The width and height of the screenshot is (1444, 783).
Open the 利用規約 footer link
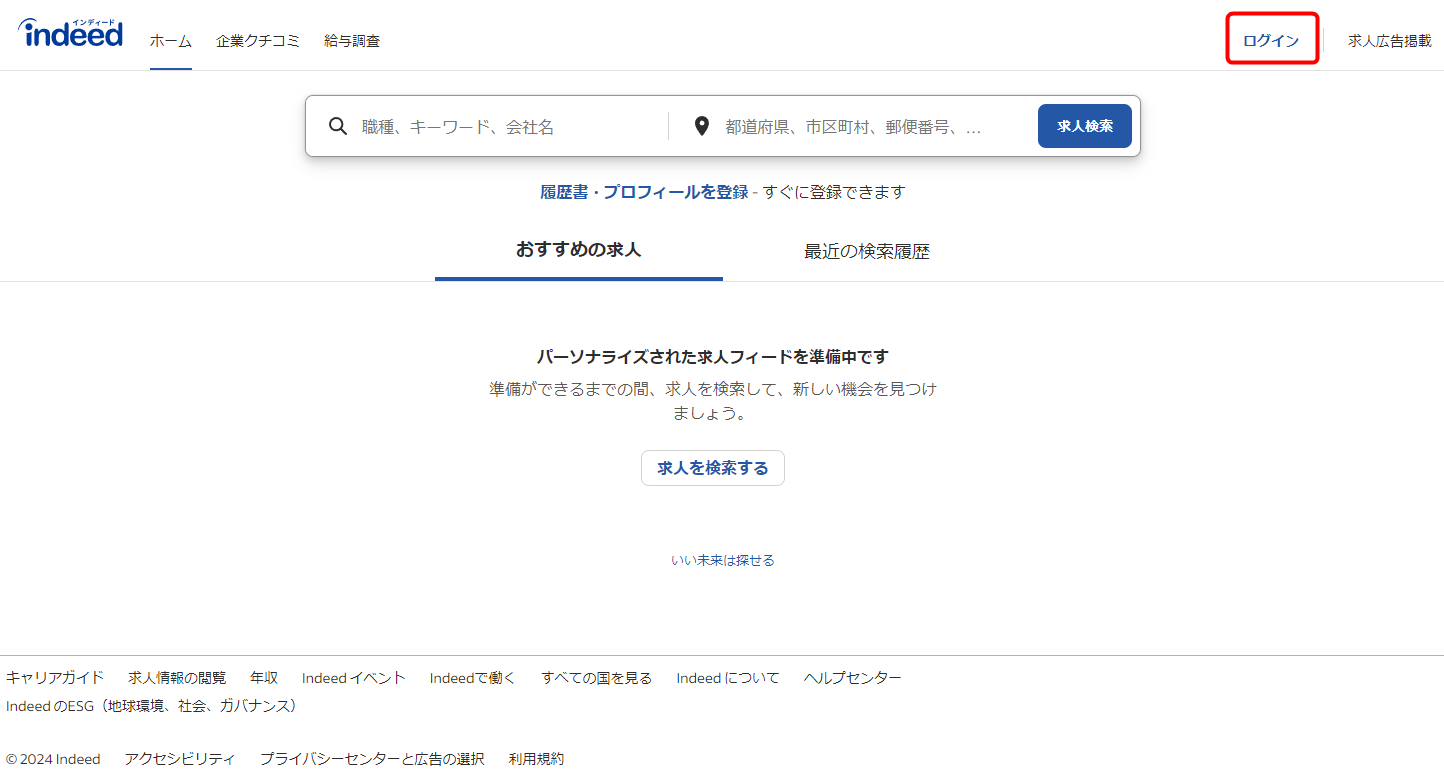tap(535, 758)
